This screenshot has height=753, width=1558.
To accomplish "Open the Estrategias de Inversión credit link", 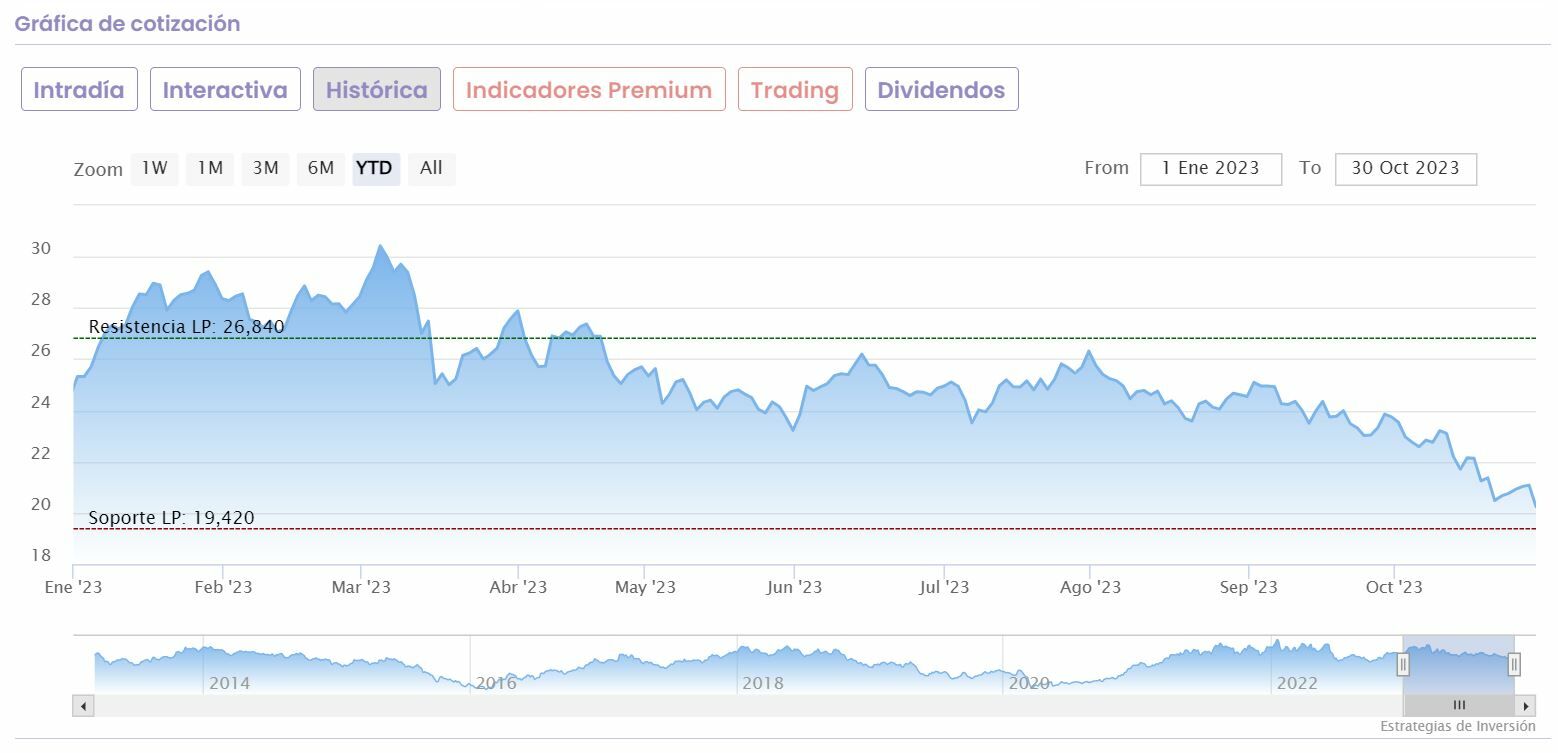I will (1457, 726).
